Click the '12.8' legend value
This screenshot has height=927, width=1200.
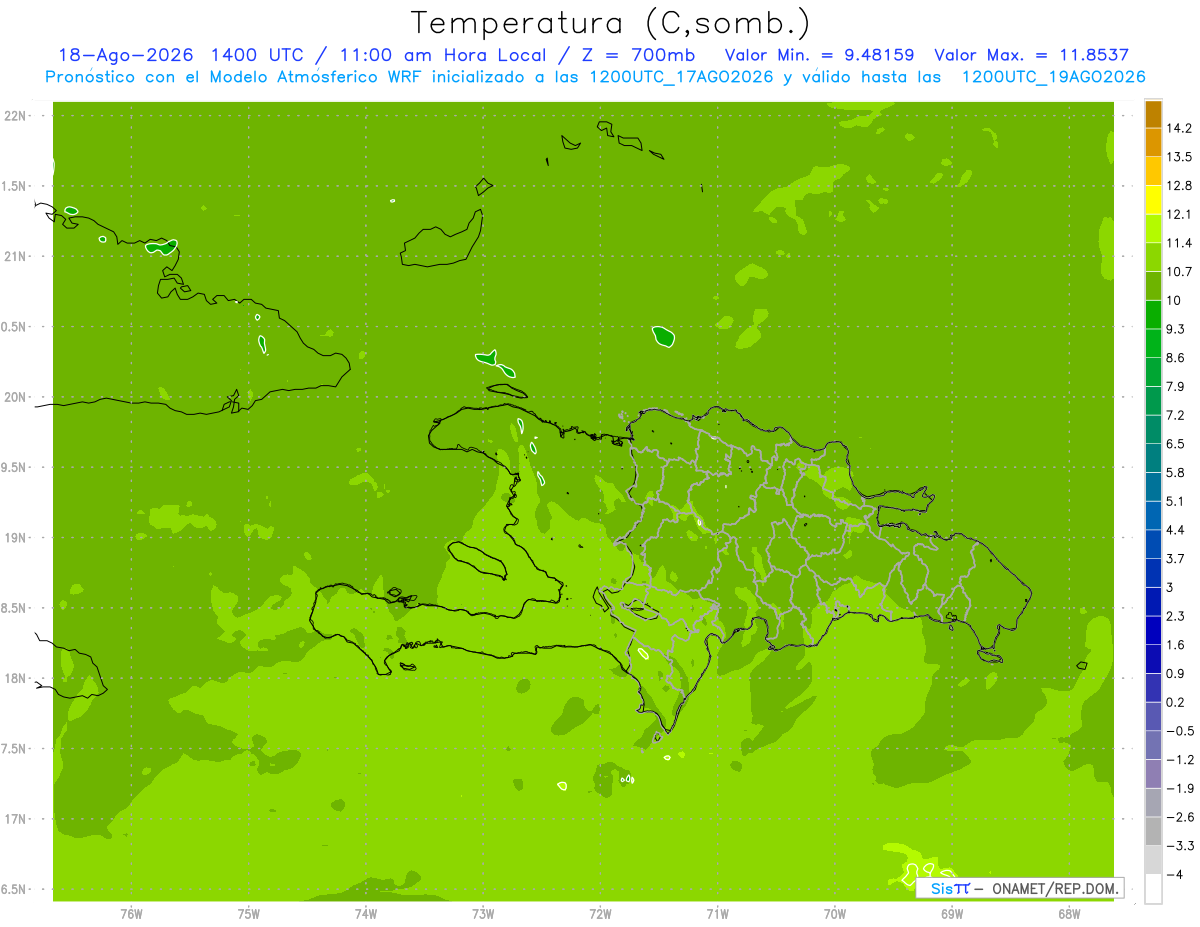(x=1179, y=186)
